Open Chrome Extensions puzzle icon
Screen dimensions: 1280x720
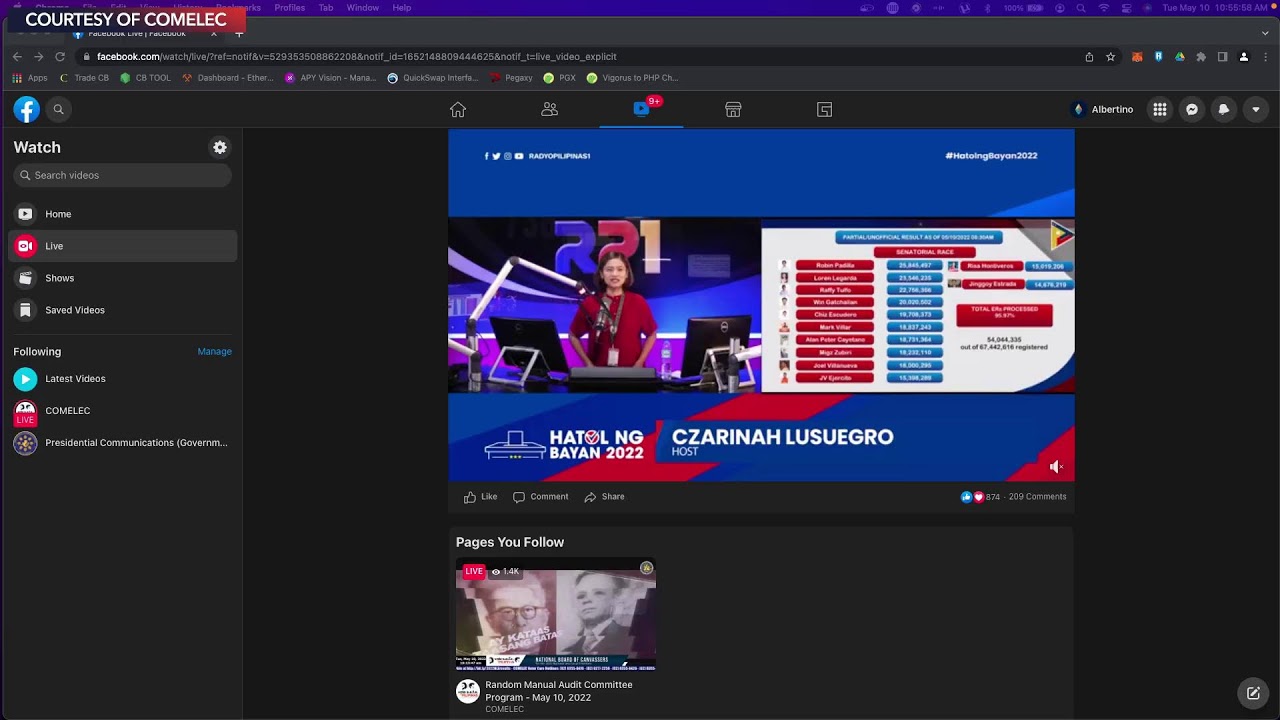[x=1201, y=57]
